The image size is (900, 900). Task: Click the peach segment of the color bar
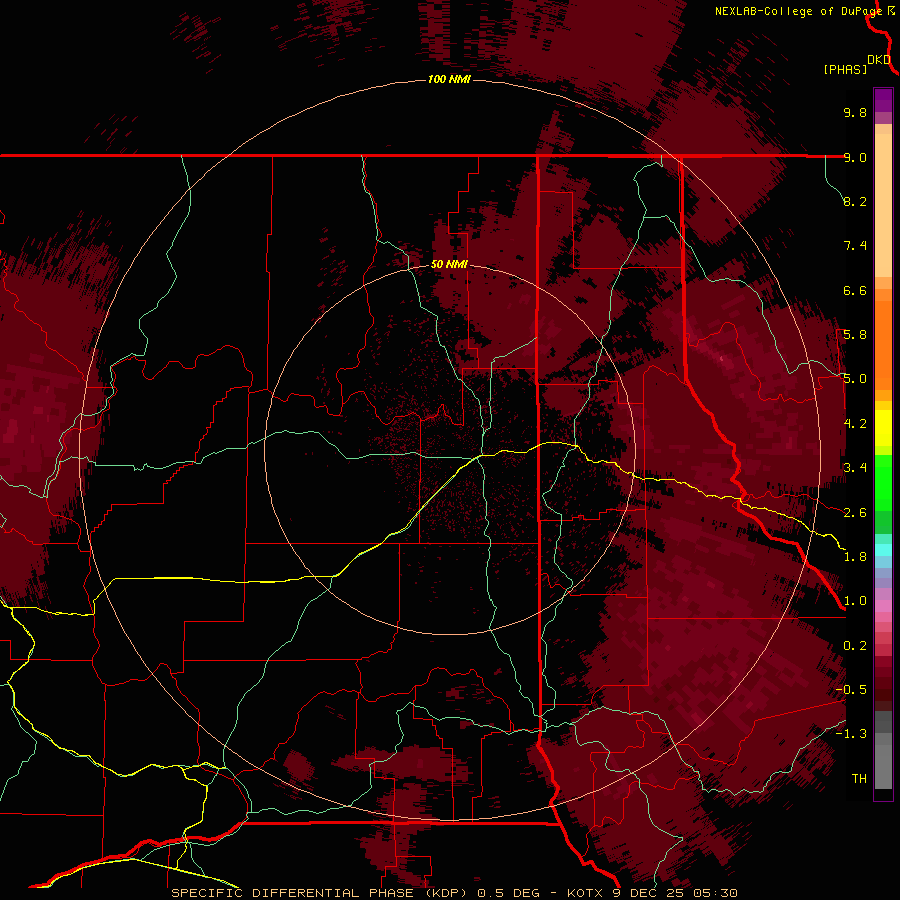tap(883, 205)
